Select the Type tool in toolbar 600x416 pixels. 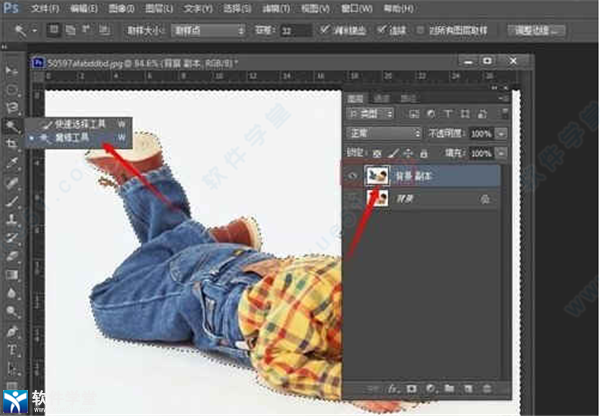pos(13,348)
